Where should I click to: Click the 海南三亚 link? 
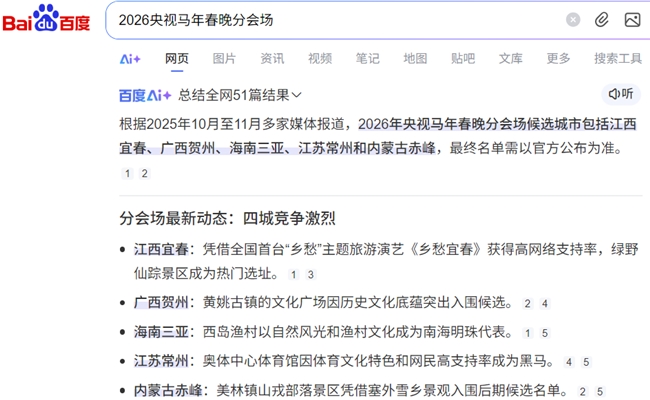click(161, 332)
